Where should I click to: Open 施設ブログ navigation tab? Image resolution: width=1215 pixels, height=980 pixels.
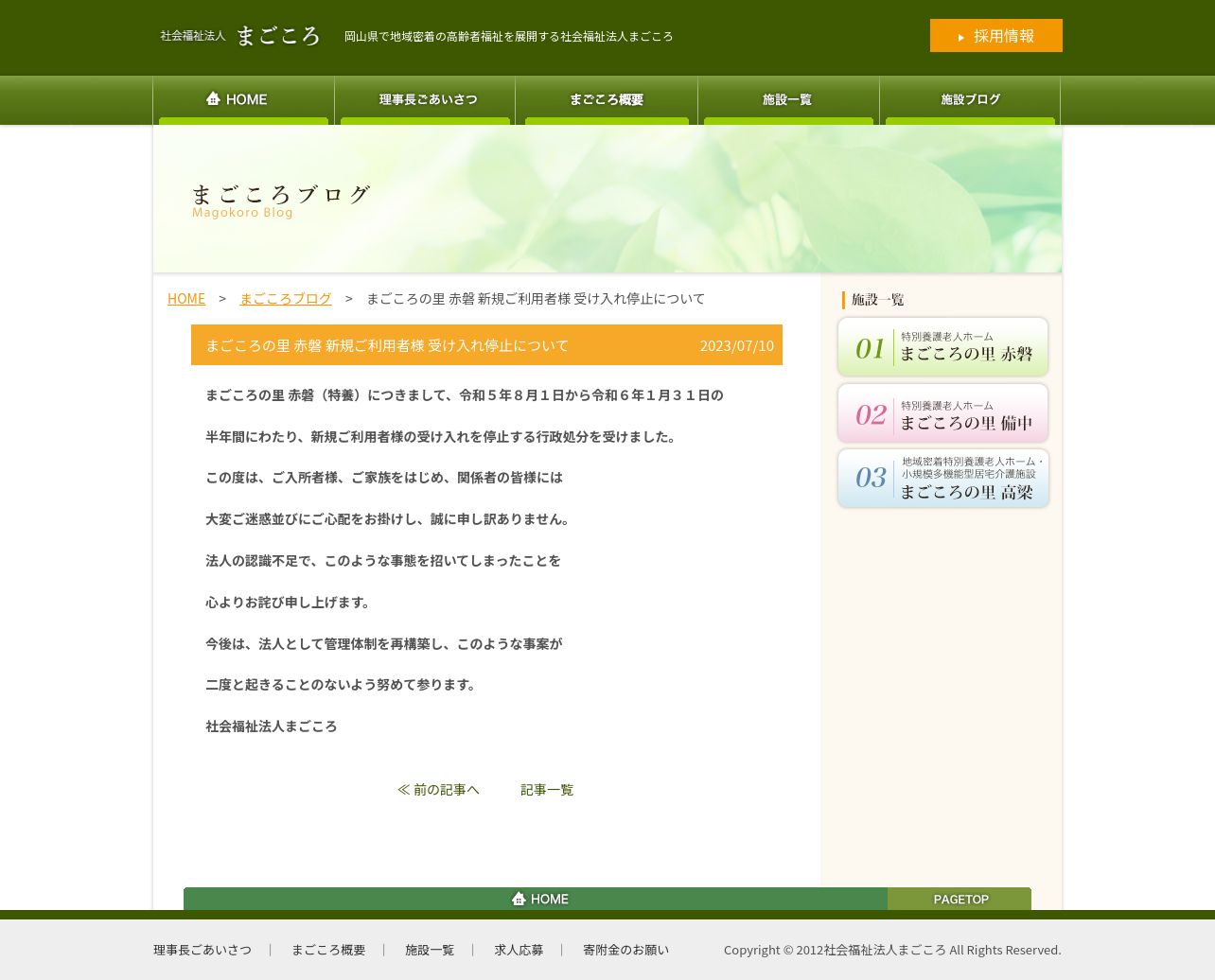pyautogui.click(x=970, y=100)
